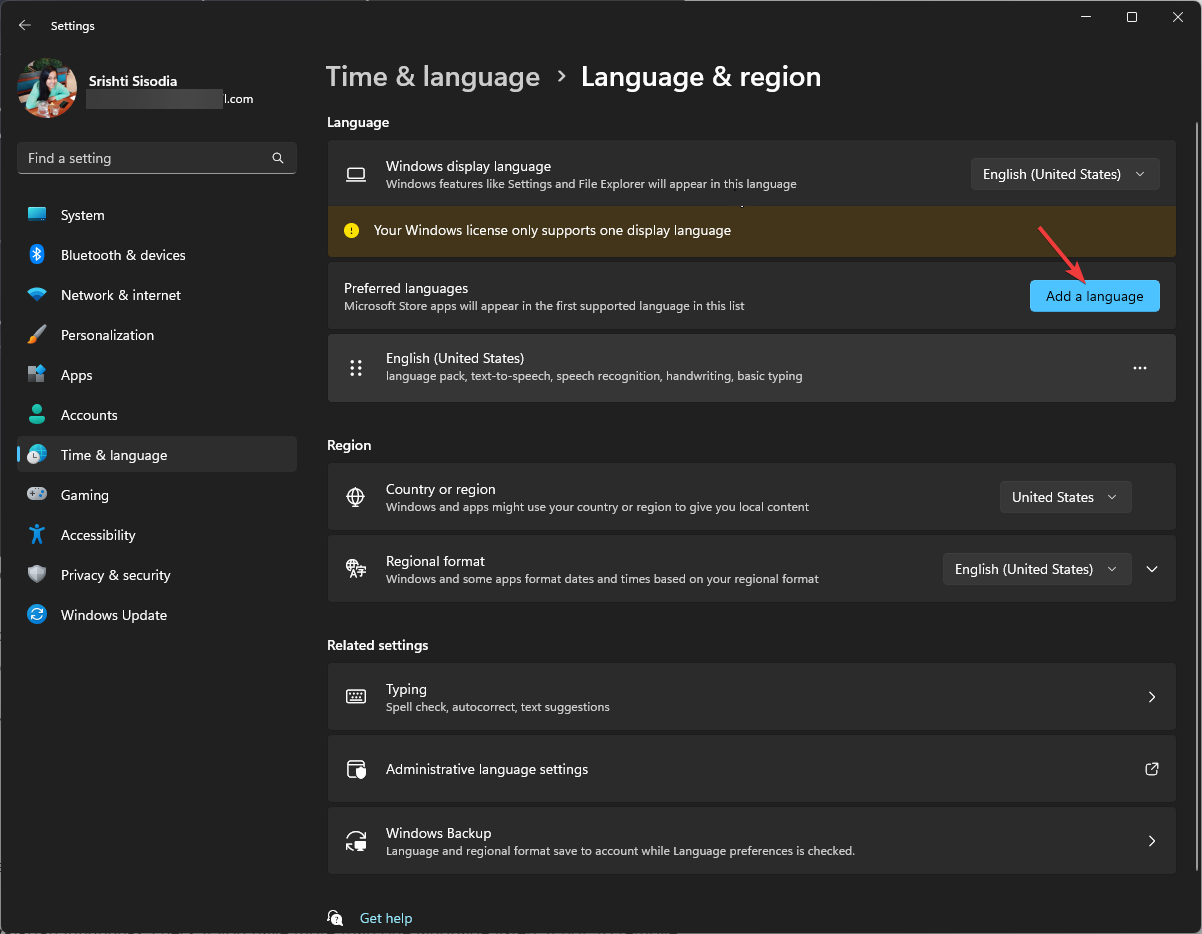Click the Time & language breadcrumb

(x=433, y=77)
